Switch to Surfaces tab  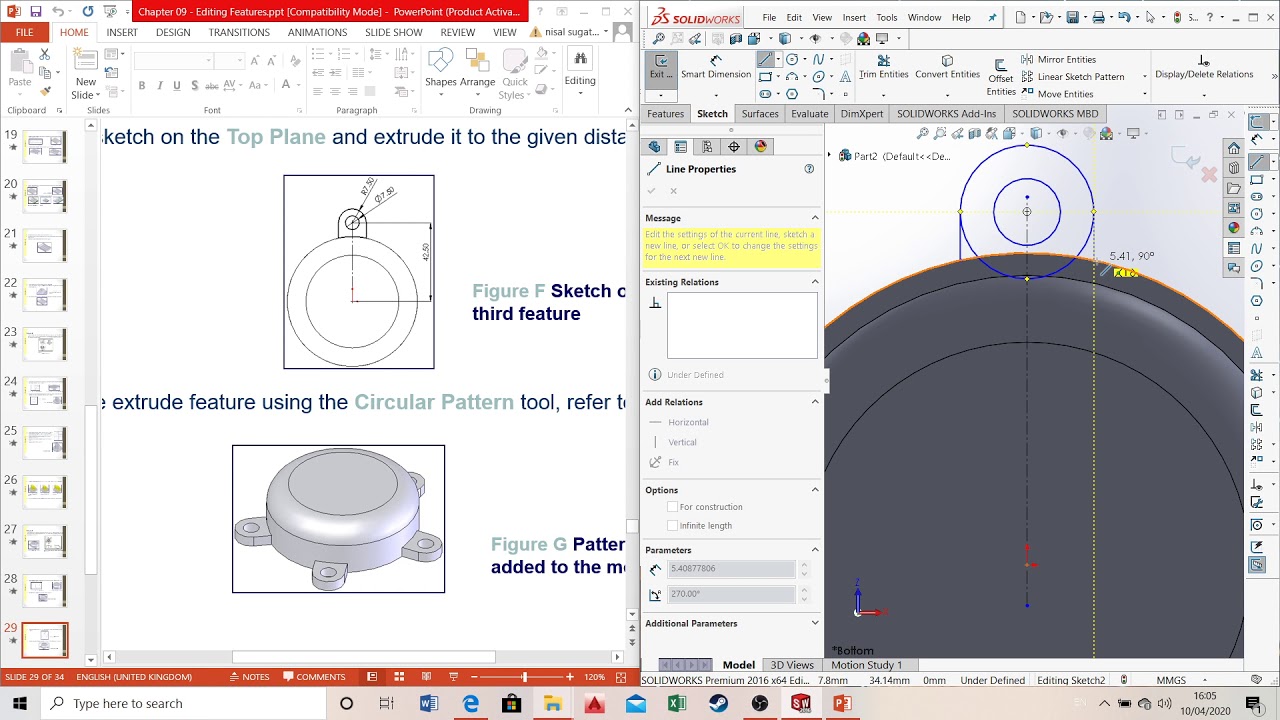[x=760, y=114]
